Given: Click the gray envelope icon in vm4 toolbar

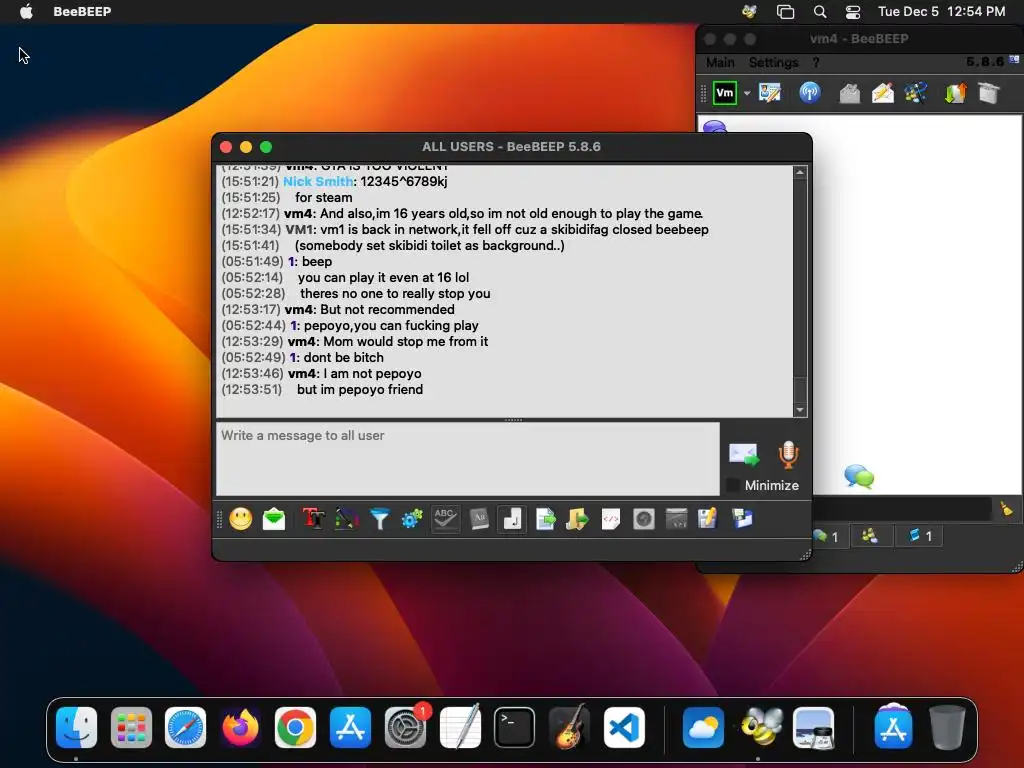Looking at the screenshot, I should pyautogui.click(x=850, y=93).
